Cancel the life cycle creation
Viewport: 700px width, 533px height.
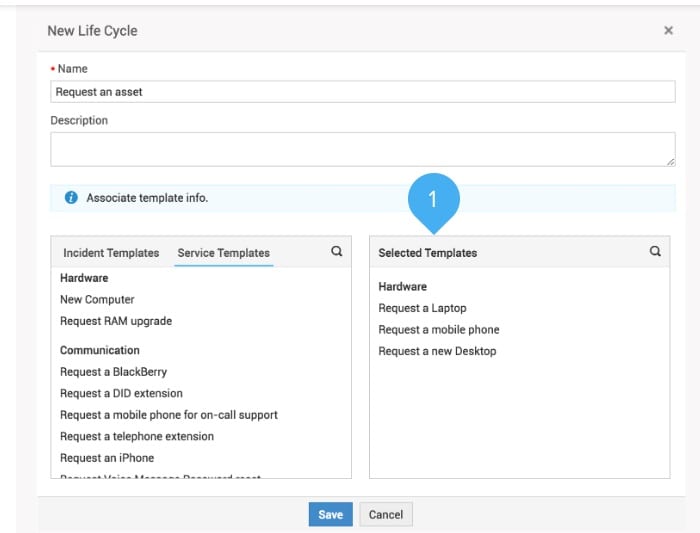[x=386, y=514]
